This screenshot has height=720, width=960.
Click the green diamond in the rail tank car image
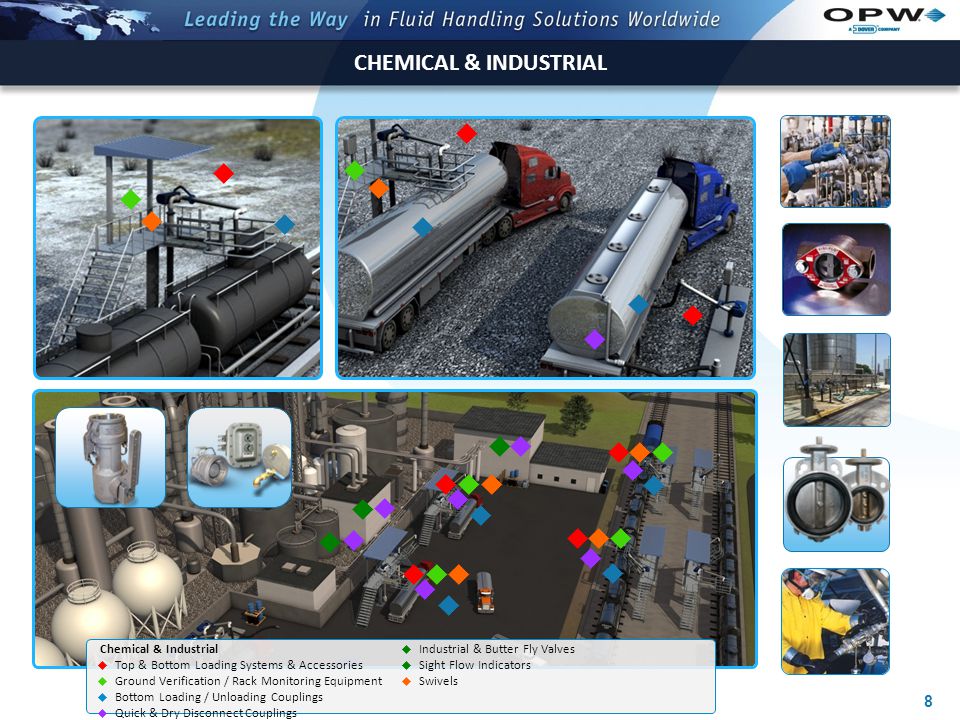click(x=130, y=199)
